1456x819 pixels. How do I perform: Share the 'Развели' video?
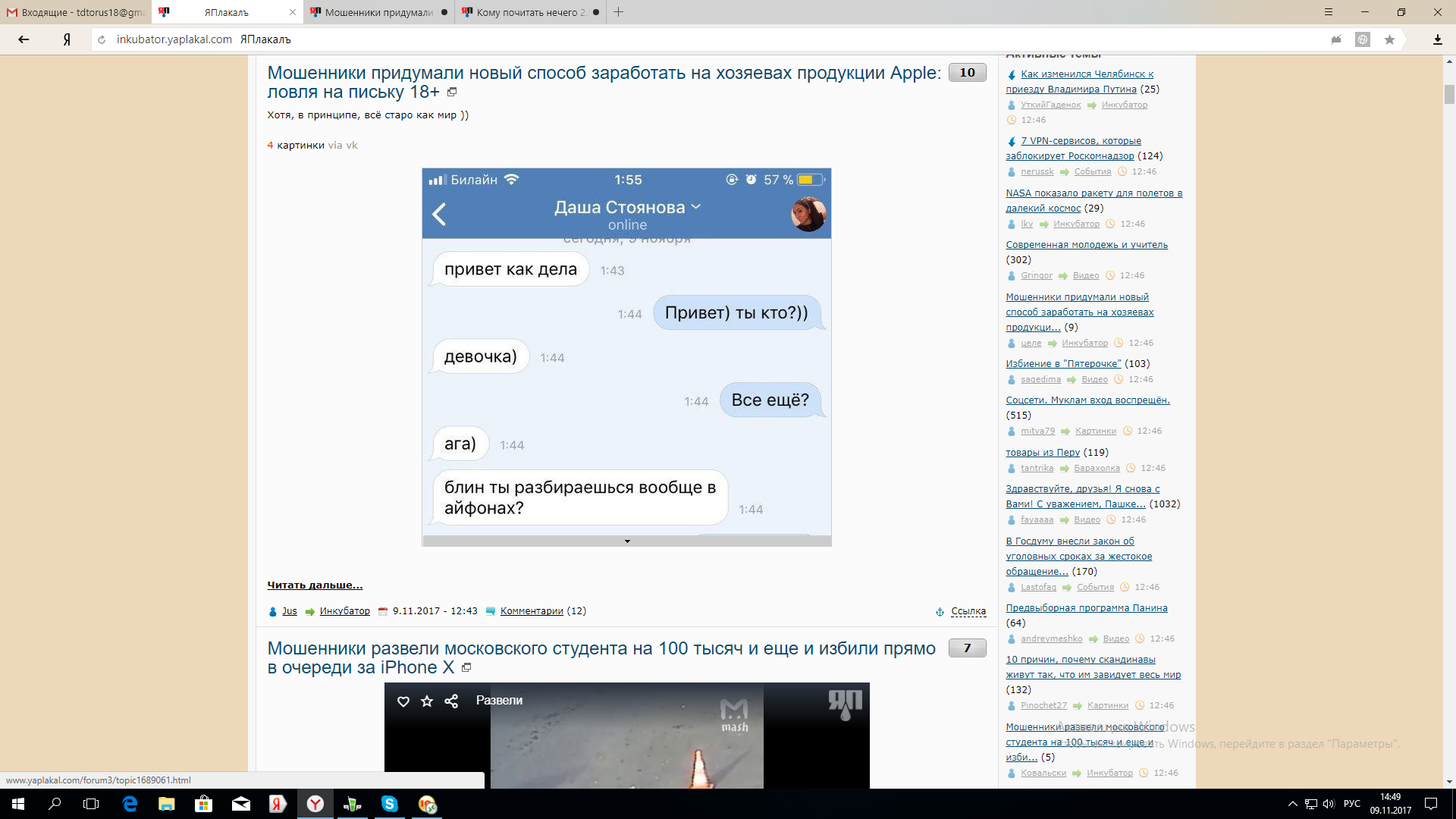451,701
